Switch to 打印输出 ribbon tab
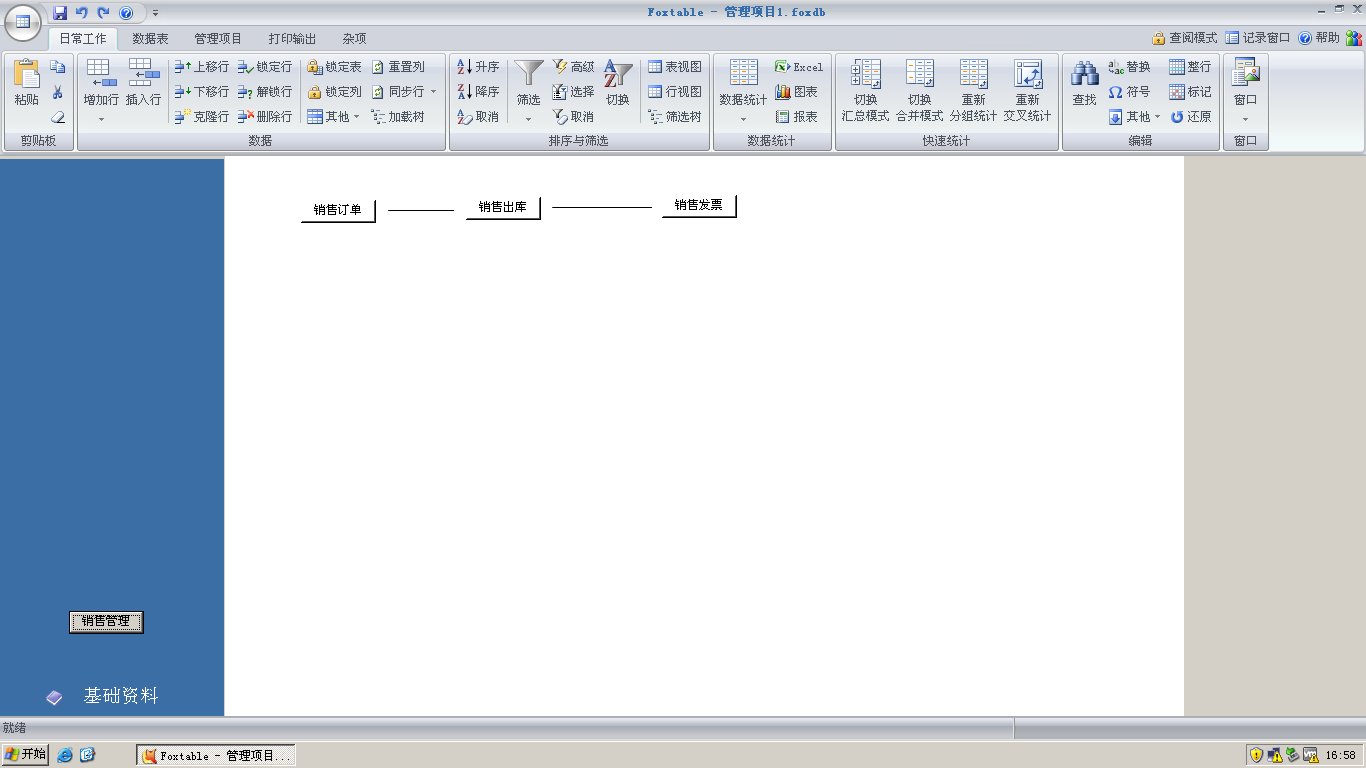 (292, 39)
